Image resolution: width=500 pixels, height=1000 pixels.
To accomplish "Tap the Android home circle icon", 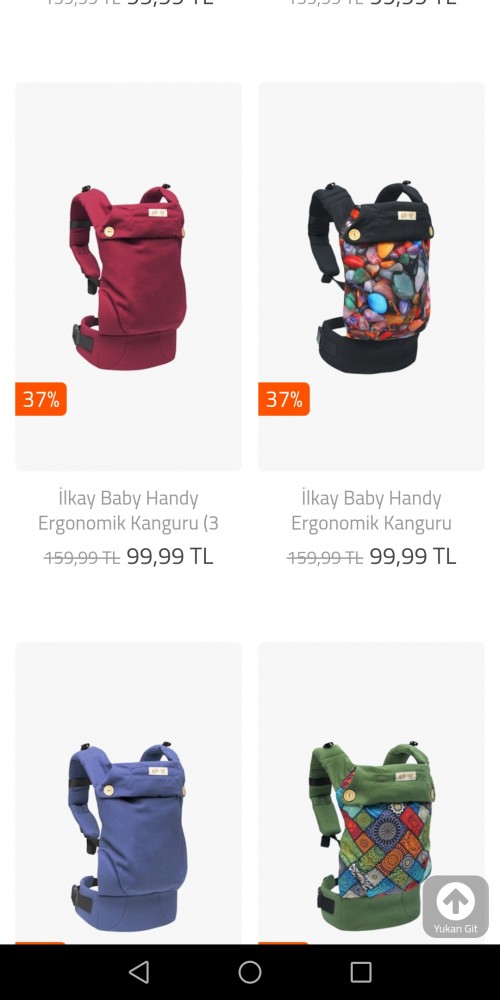I will coord(250,972).
